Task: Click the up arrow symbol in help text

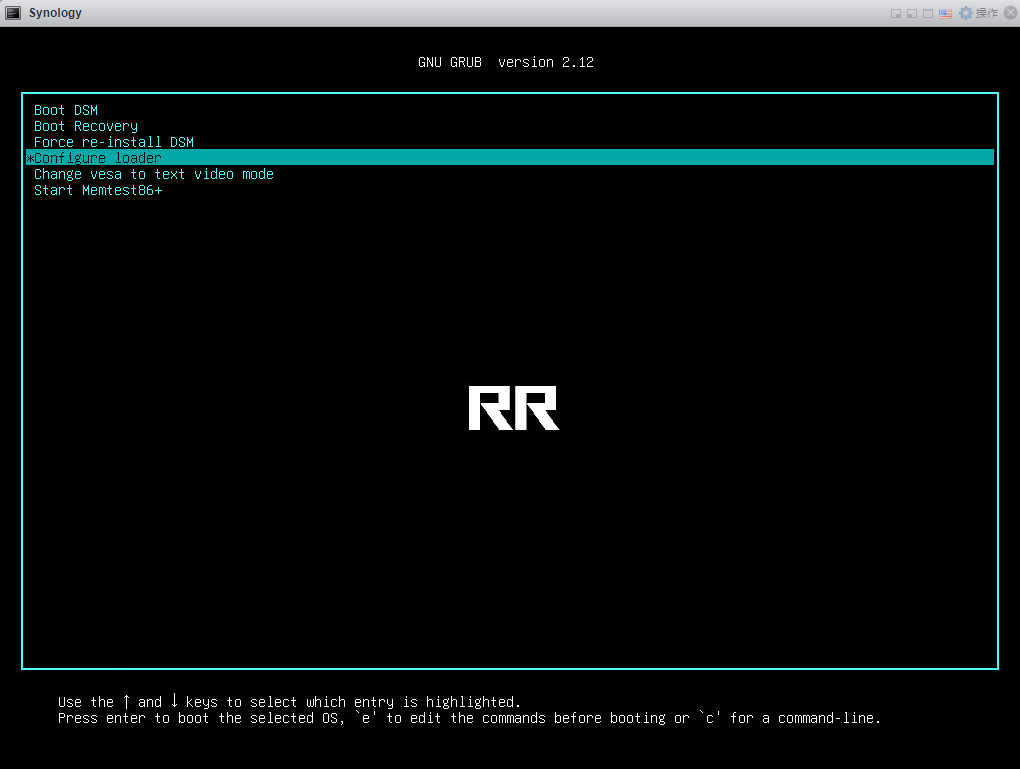Action: click(126, 701)
